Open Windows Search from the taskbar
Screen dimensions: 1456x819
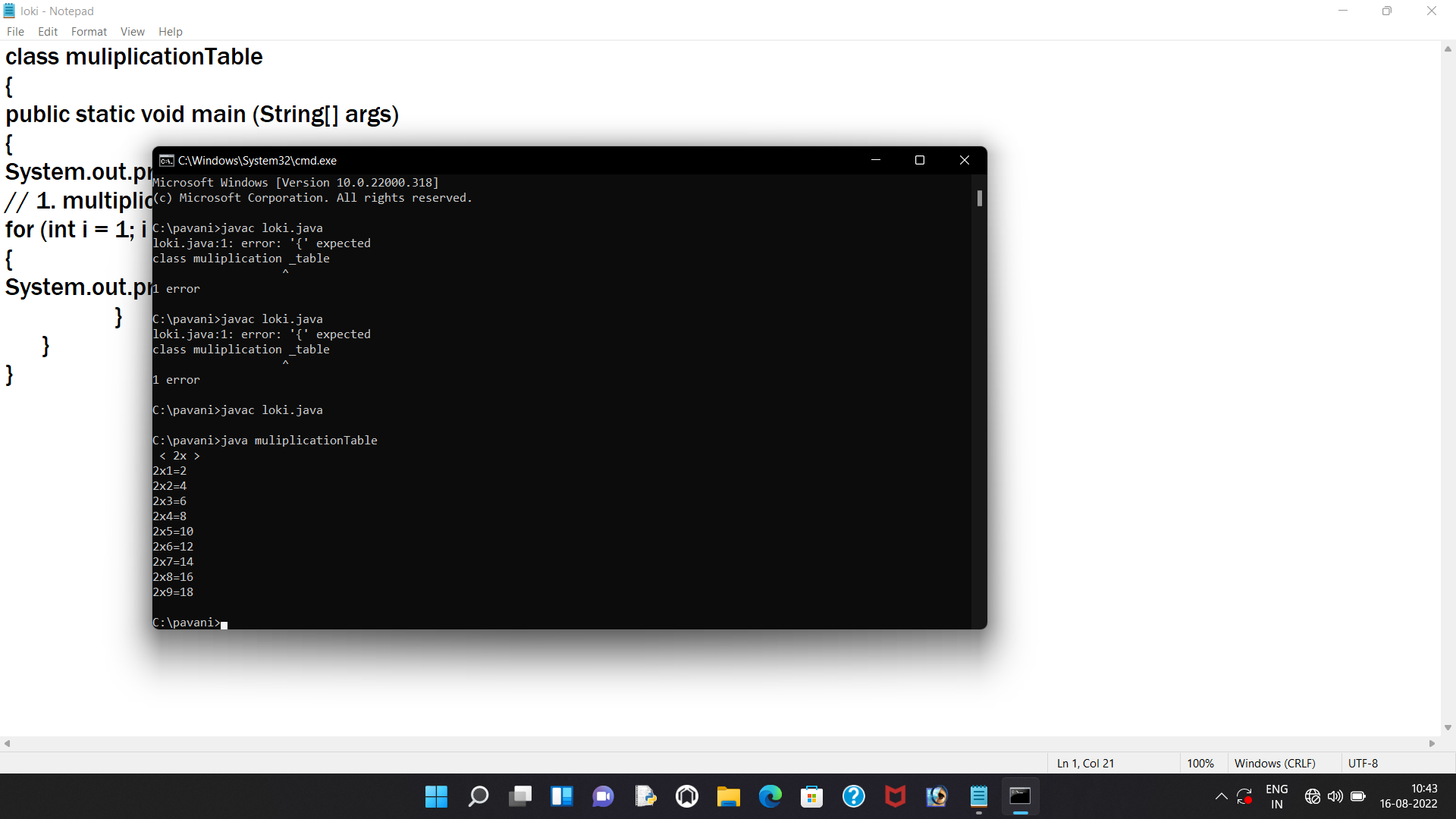pos(478,796)
